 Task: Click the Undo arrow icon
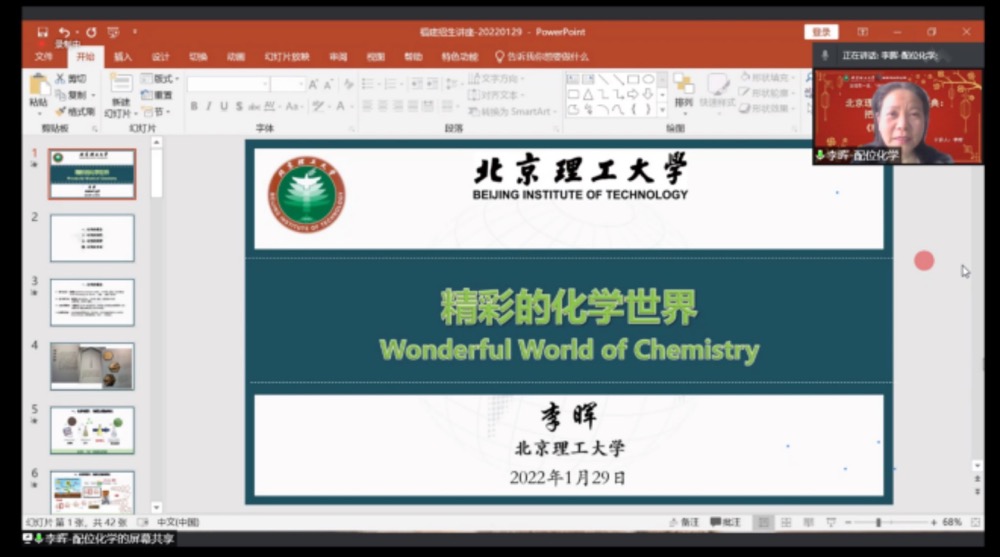[x=64, y=32]
